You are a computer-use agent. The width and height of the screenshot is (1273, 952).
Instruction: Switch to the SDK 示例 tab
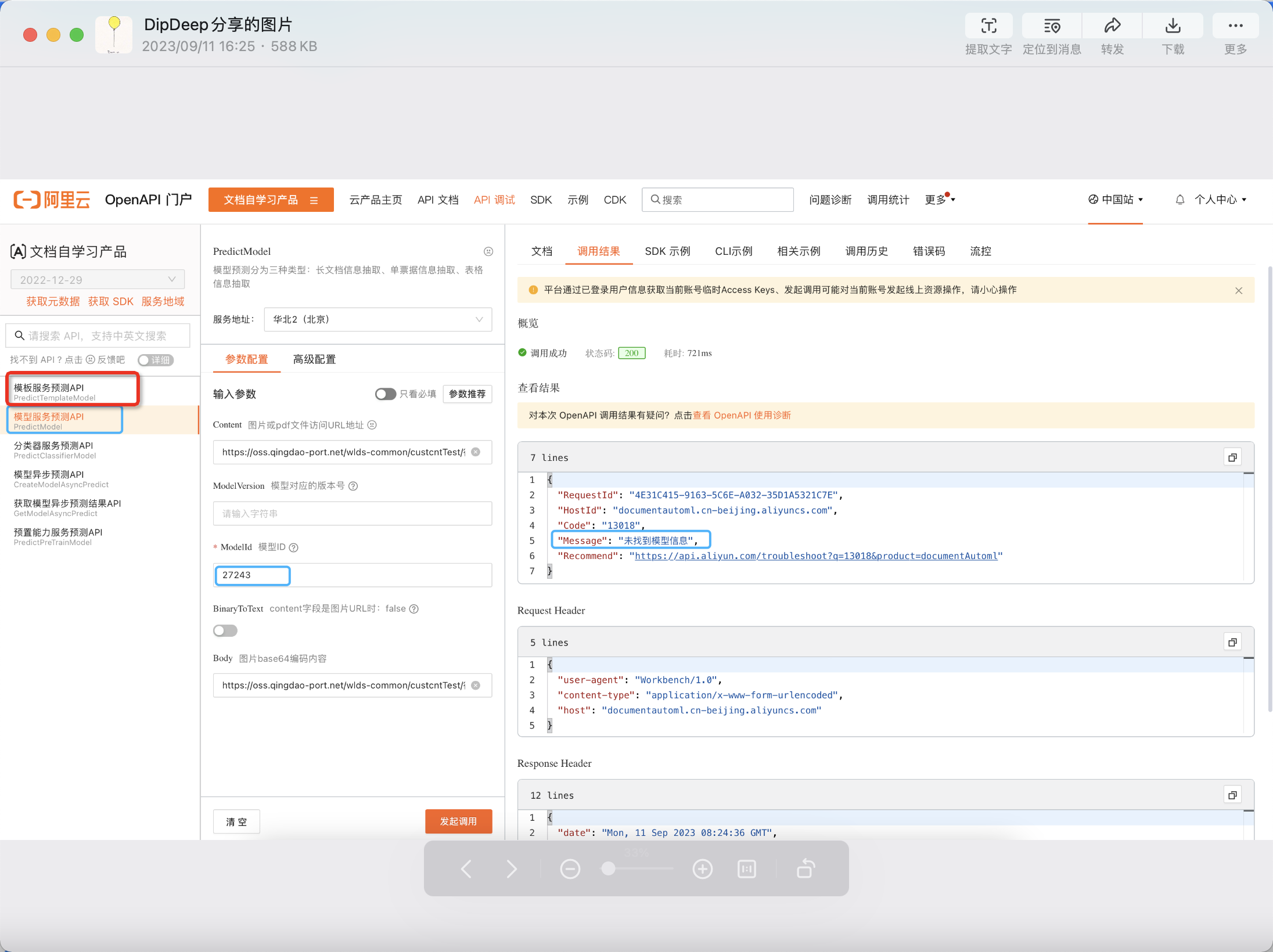667,251
